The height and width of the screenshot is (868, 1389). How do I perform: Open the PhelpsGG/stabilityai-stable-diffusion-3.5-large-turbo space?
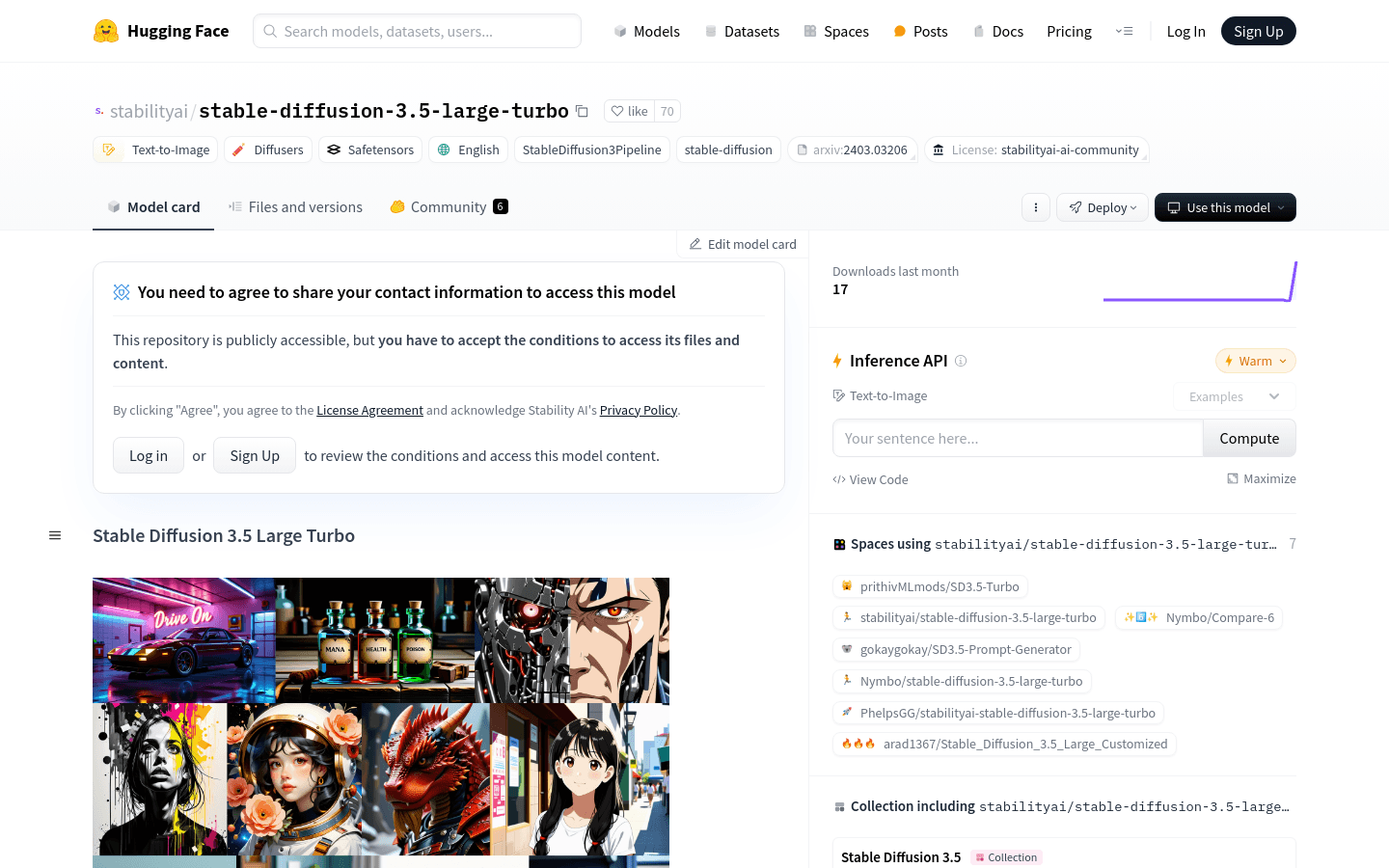(x=998, y=713)
